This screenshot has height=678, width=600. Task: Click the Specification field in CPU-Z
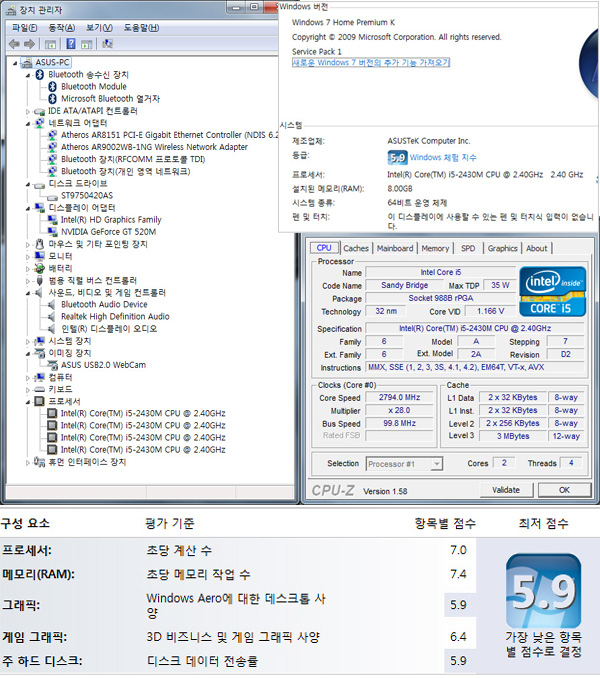point(475,328)
